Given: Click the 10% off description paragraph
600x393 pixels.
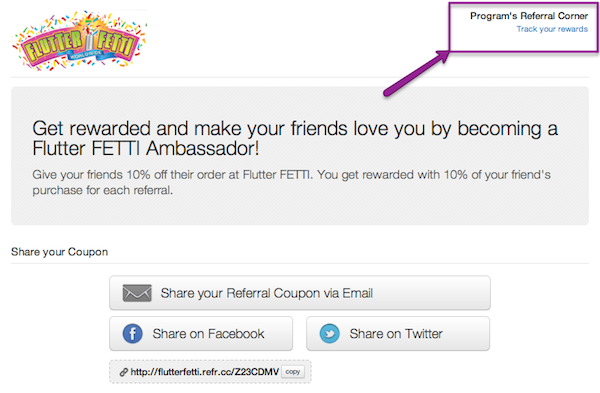Looking at the screenshot, I should point(291,183).
